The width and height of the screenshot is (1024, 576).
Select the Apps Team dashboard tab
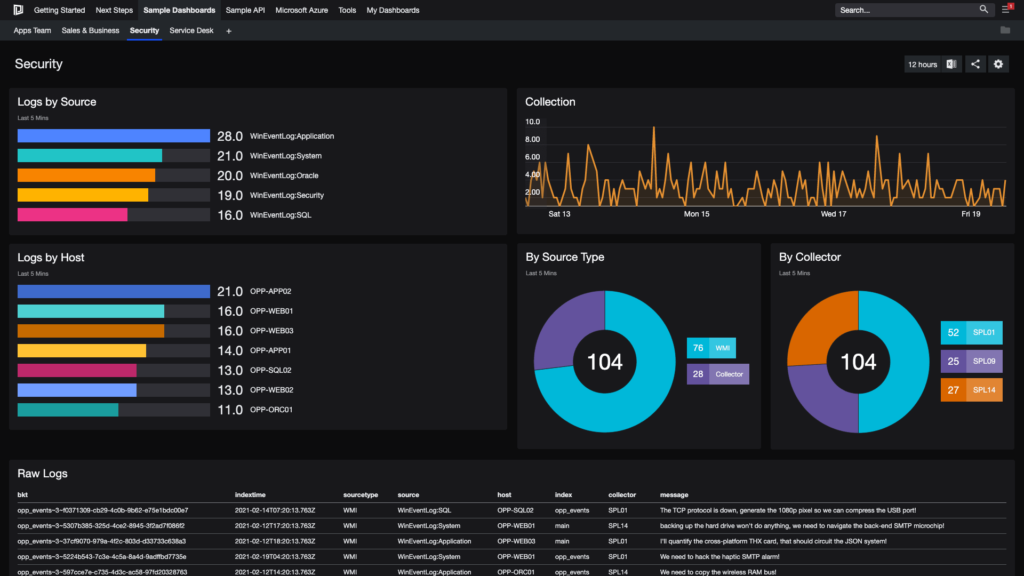click(x=31, y=30)
